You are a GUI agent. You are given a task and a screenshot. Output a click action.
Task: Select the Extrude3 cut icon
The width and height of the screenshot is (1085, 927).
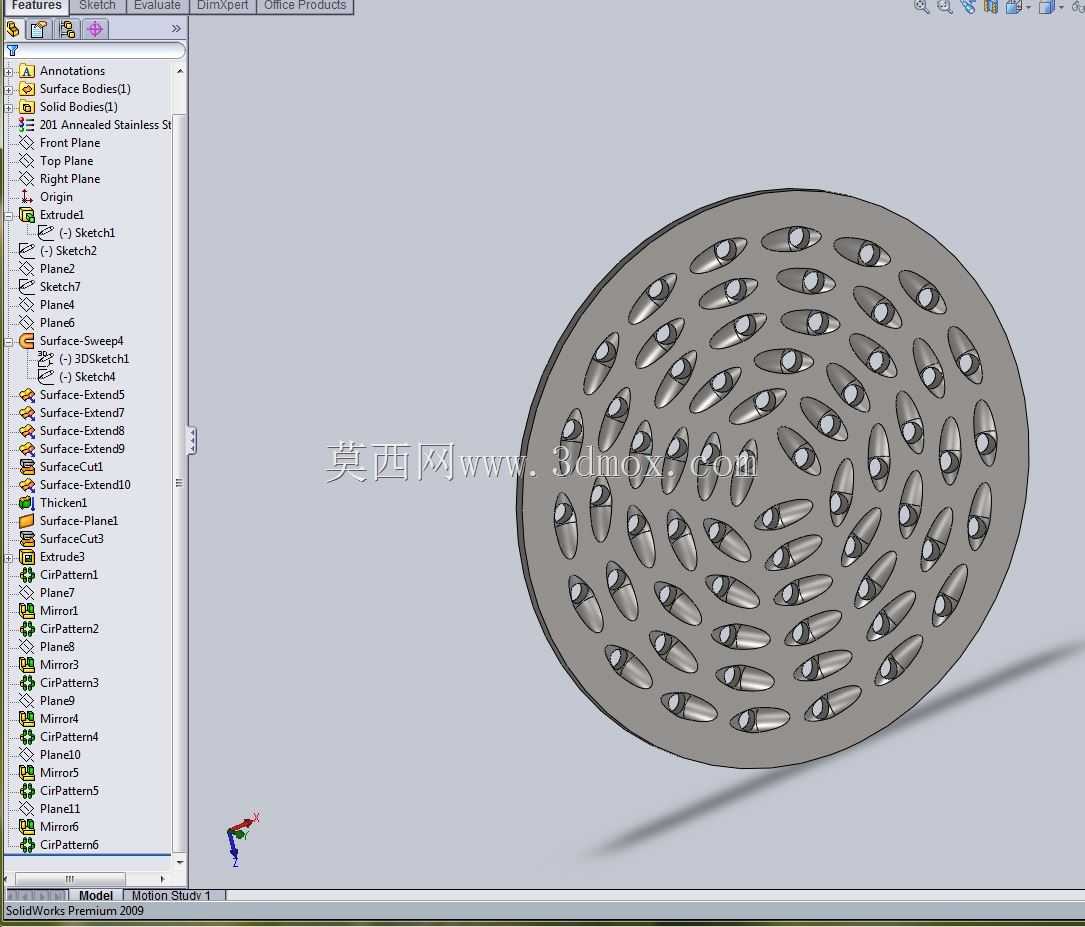(x=26, y=556)
